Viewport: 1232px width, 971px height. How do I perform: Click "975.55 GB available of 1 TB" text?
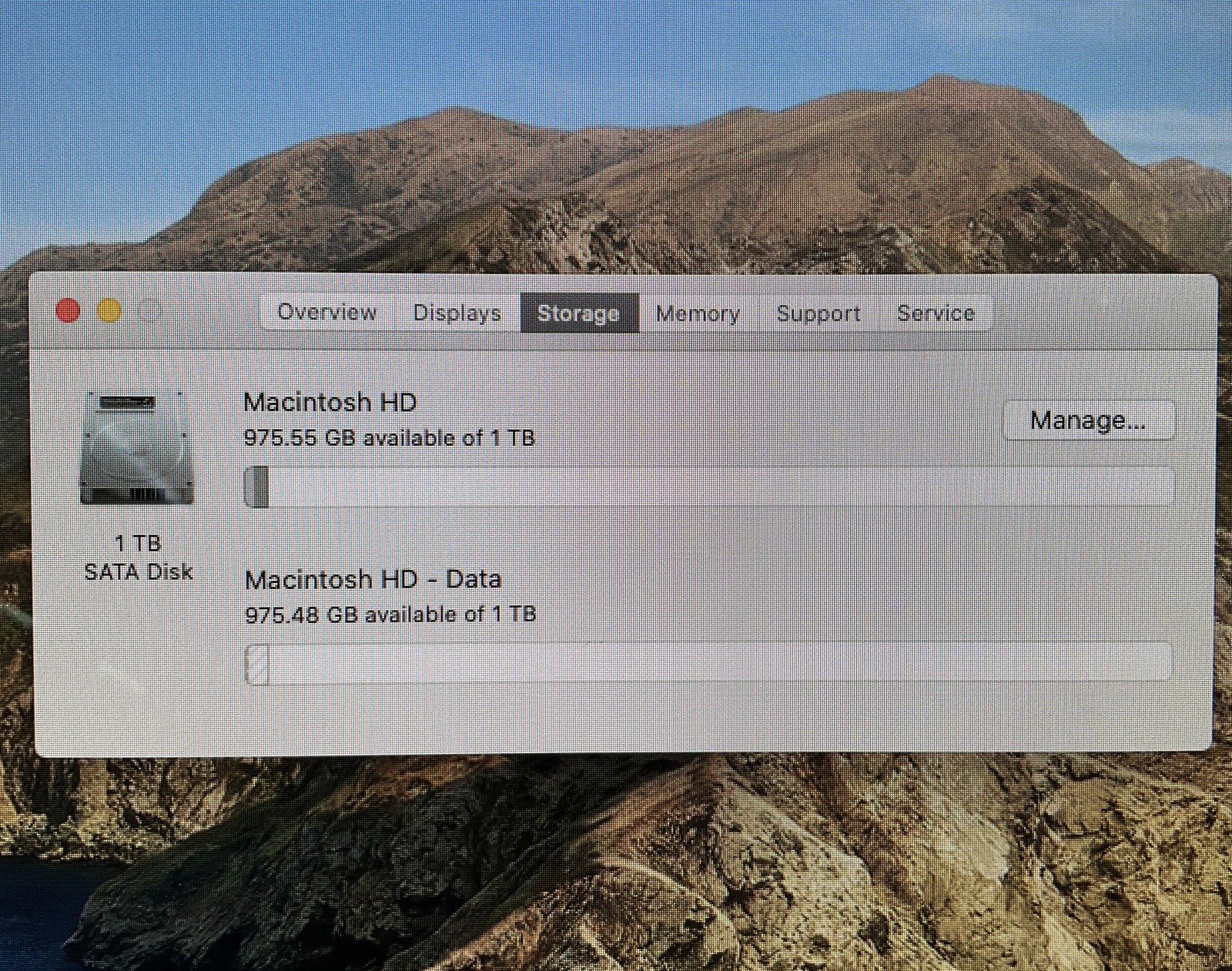point(389,438)
